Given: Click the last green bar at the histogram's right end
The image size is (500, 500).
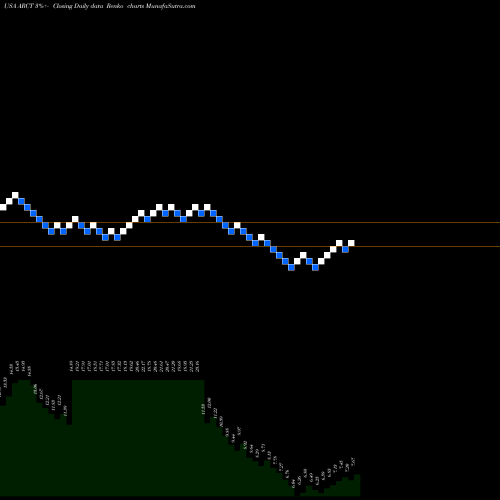Looking at the screenshot, I should point(357,485).
